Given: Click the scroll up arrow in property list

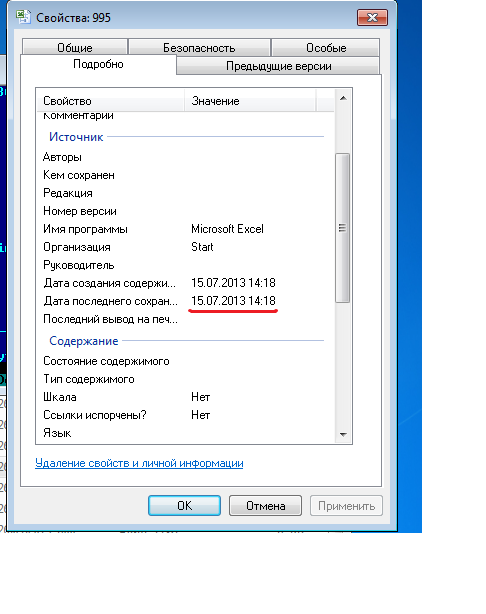Looking at the screenshot, I should coord(343,98).
